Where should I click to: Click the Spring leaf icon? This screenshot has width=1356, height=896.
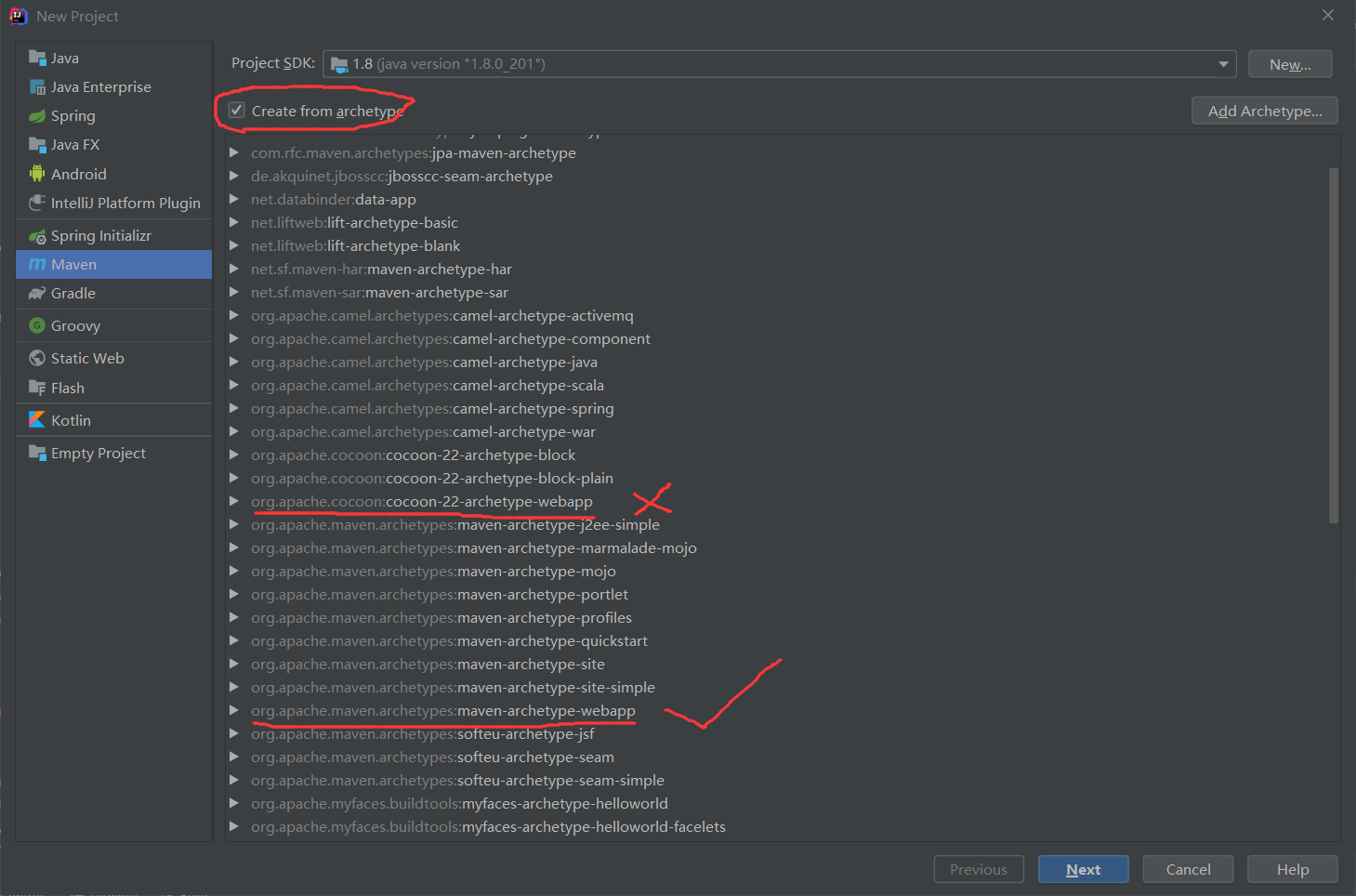click(x=37, y=115)
